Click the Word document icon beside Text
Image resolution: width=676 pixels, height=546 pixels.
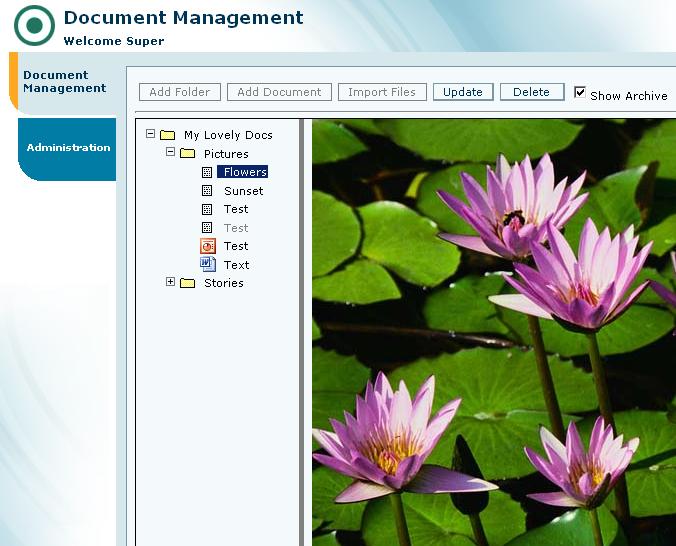pyautogui.click(x=208, y=264)
